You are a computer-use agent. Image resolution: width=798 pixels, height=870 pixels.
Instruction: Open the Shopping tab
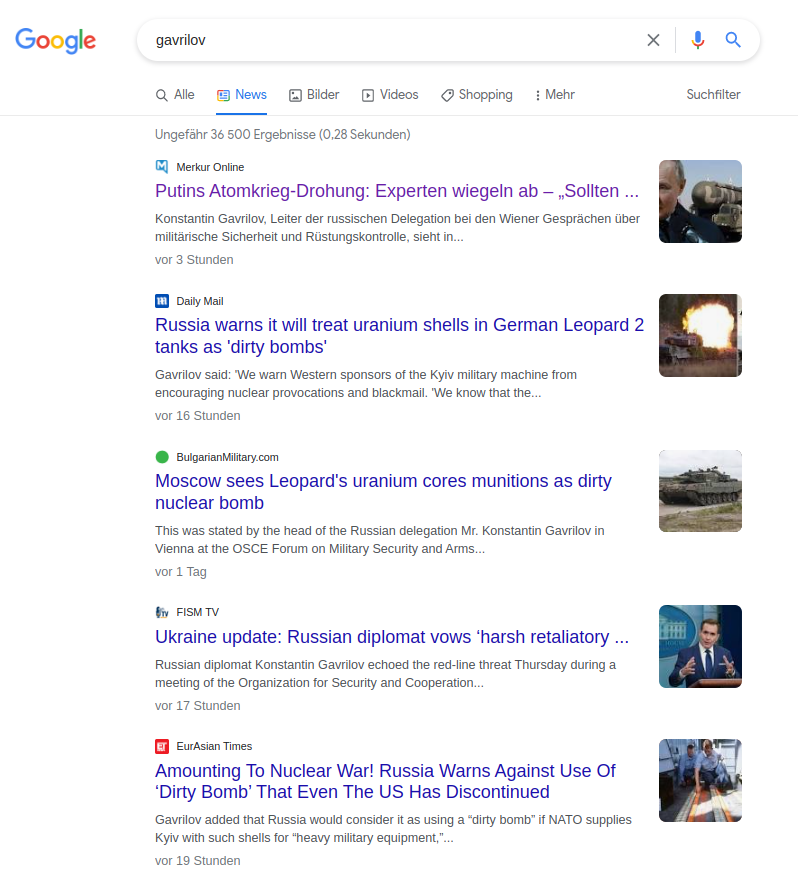coord(477,95)
